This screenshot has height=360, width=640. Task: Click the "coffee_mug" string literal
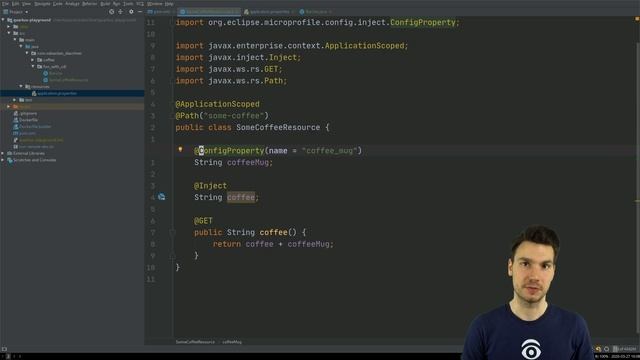329,151
